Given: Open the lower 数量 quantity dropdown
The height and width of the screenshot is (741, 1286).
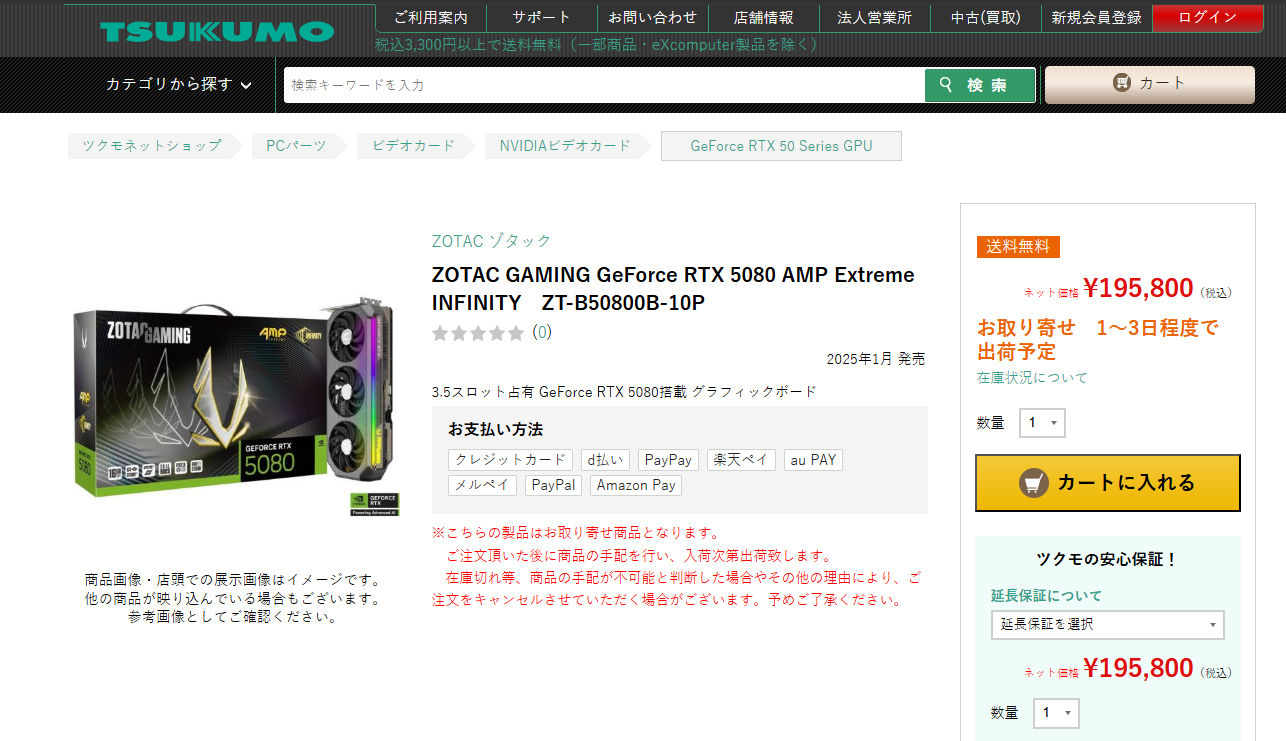Looking at the screenshot, I should click(1056, 713).
